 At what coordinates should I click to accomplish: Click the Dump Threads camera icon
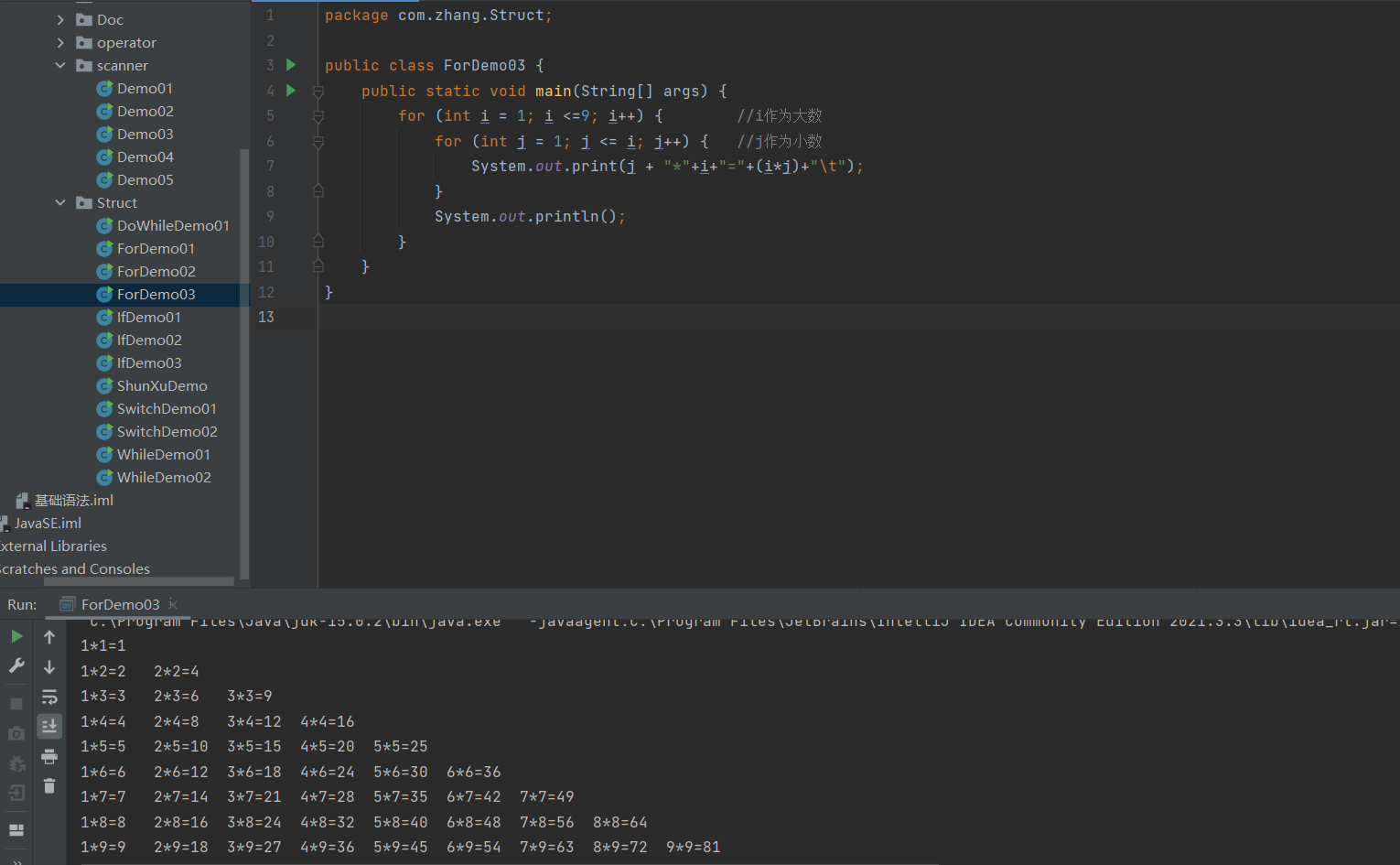tap(16, 733)
